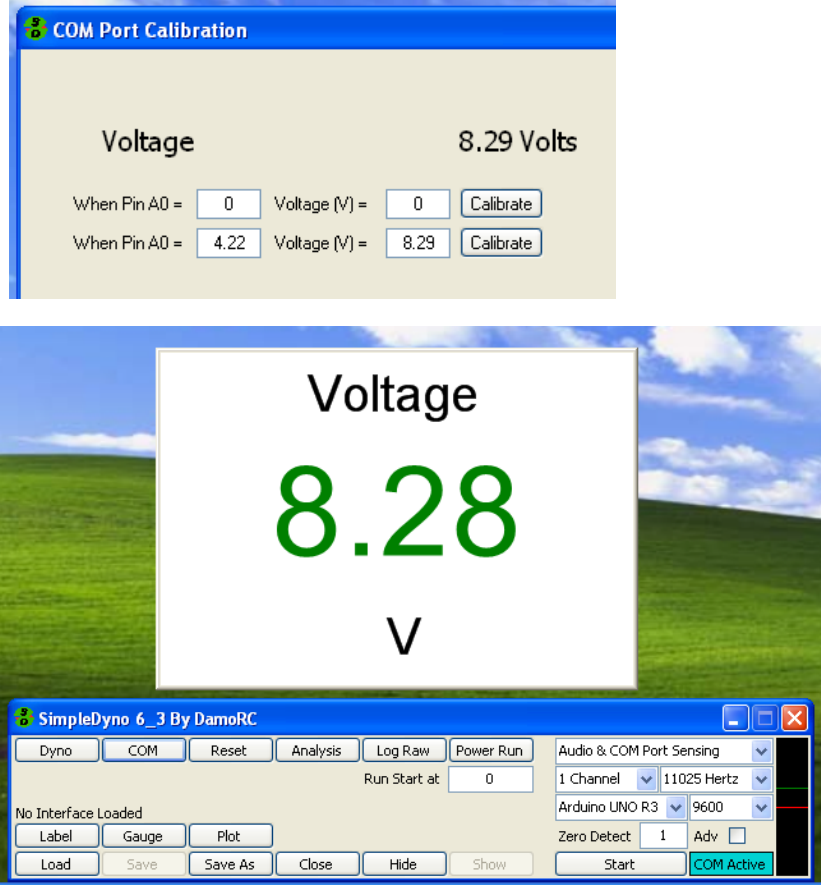821x885 pixels.
Task: Click the Reset button
Action: (x=230, y=750)
